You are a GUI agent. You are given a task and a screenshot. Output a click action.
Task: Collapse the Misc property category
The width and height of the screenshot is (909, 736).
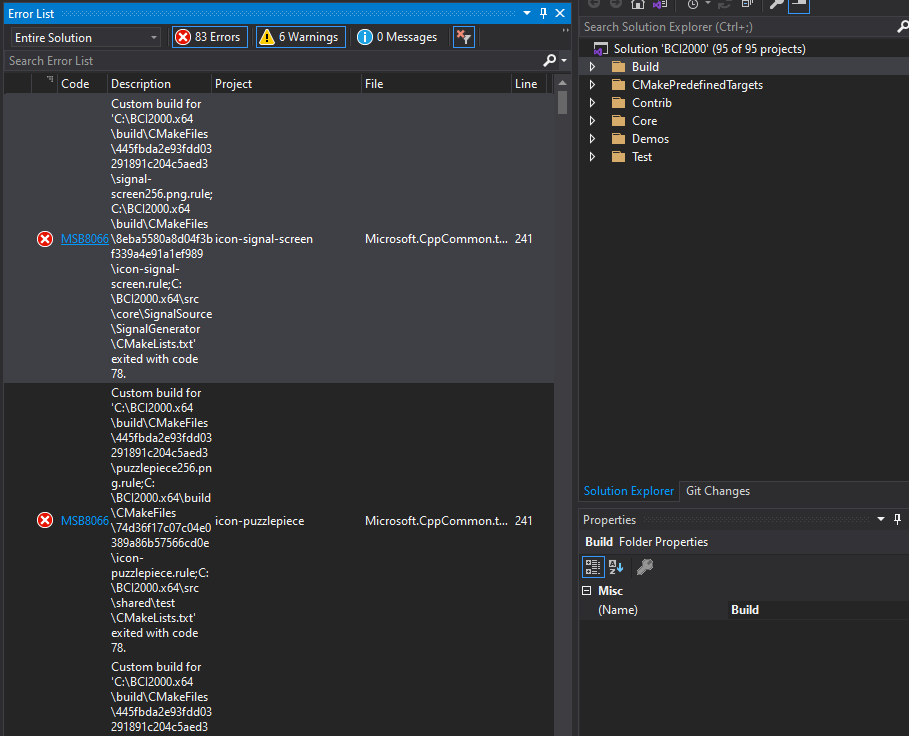587,591
